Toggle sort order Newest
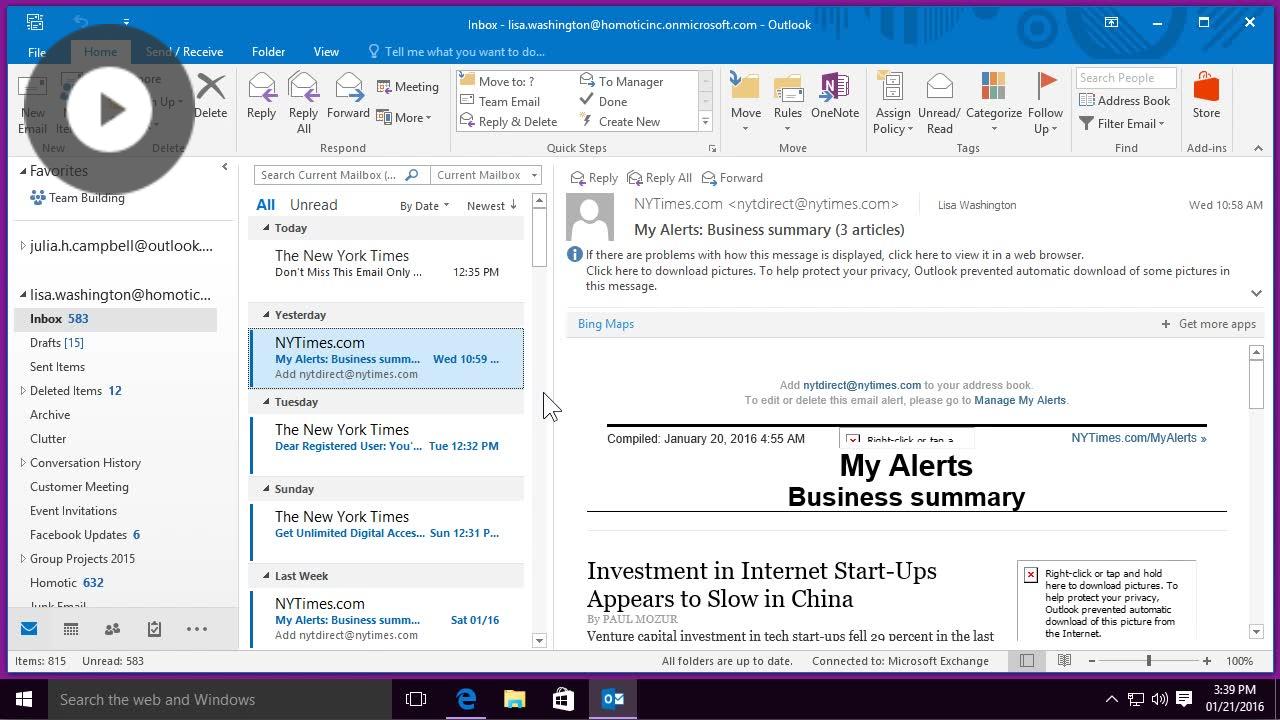The height and width of the screenshot is (720, 1280). pyautogui.click(x=492, y=205)
